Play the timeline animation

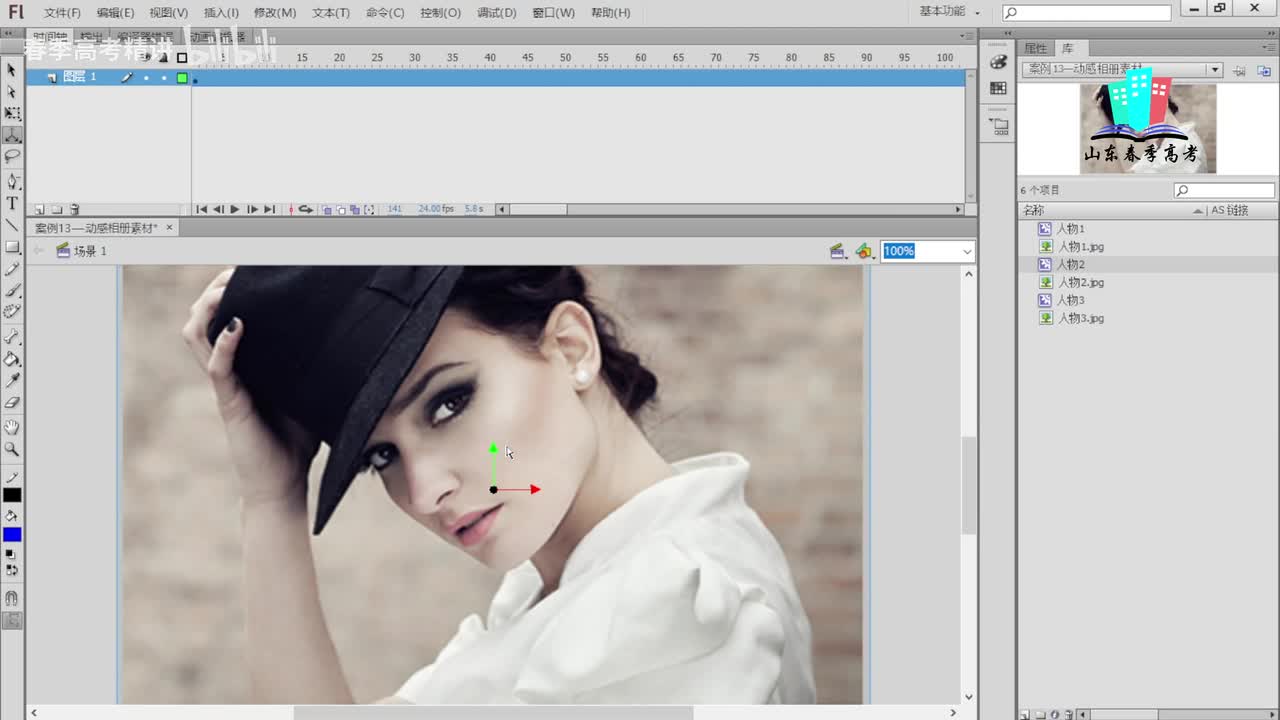point(235,209)
